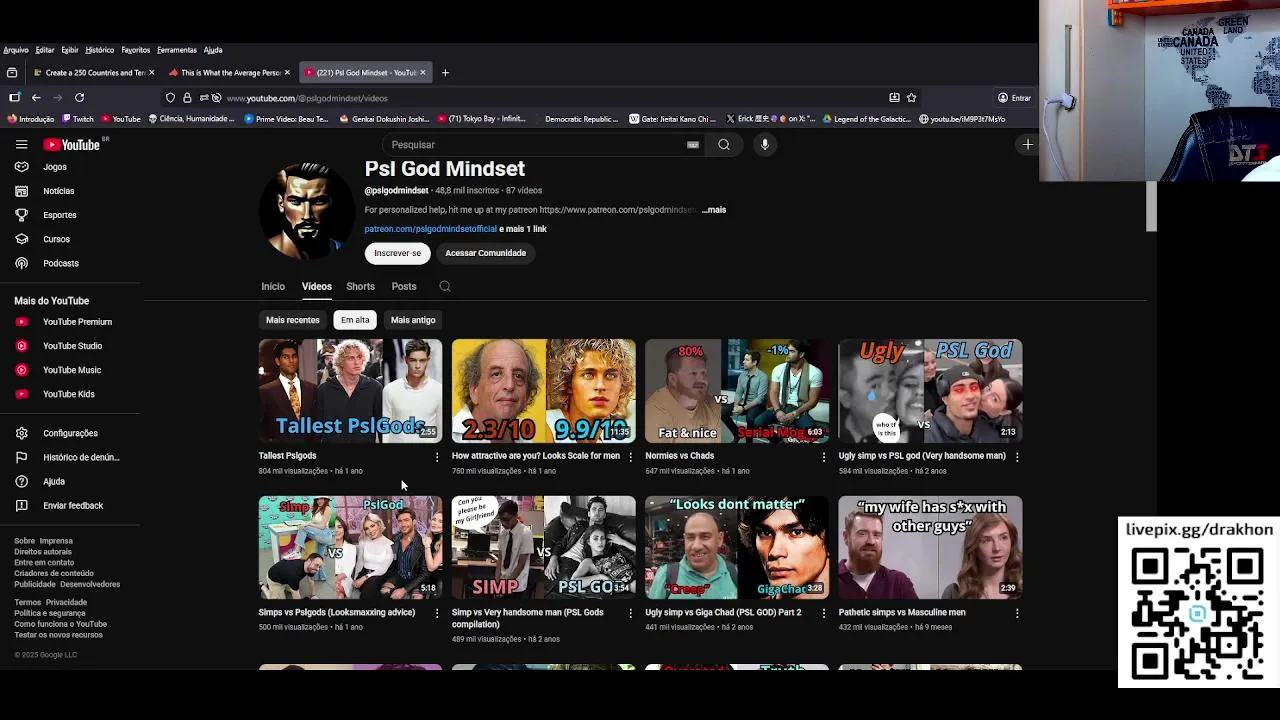Go to the YouTube home logo
This screenshot has width=1280, height=720.
[x=71, y=145]
